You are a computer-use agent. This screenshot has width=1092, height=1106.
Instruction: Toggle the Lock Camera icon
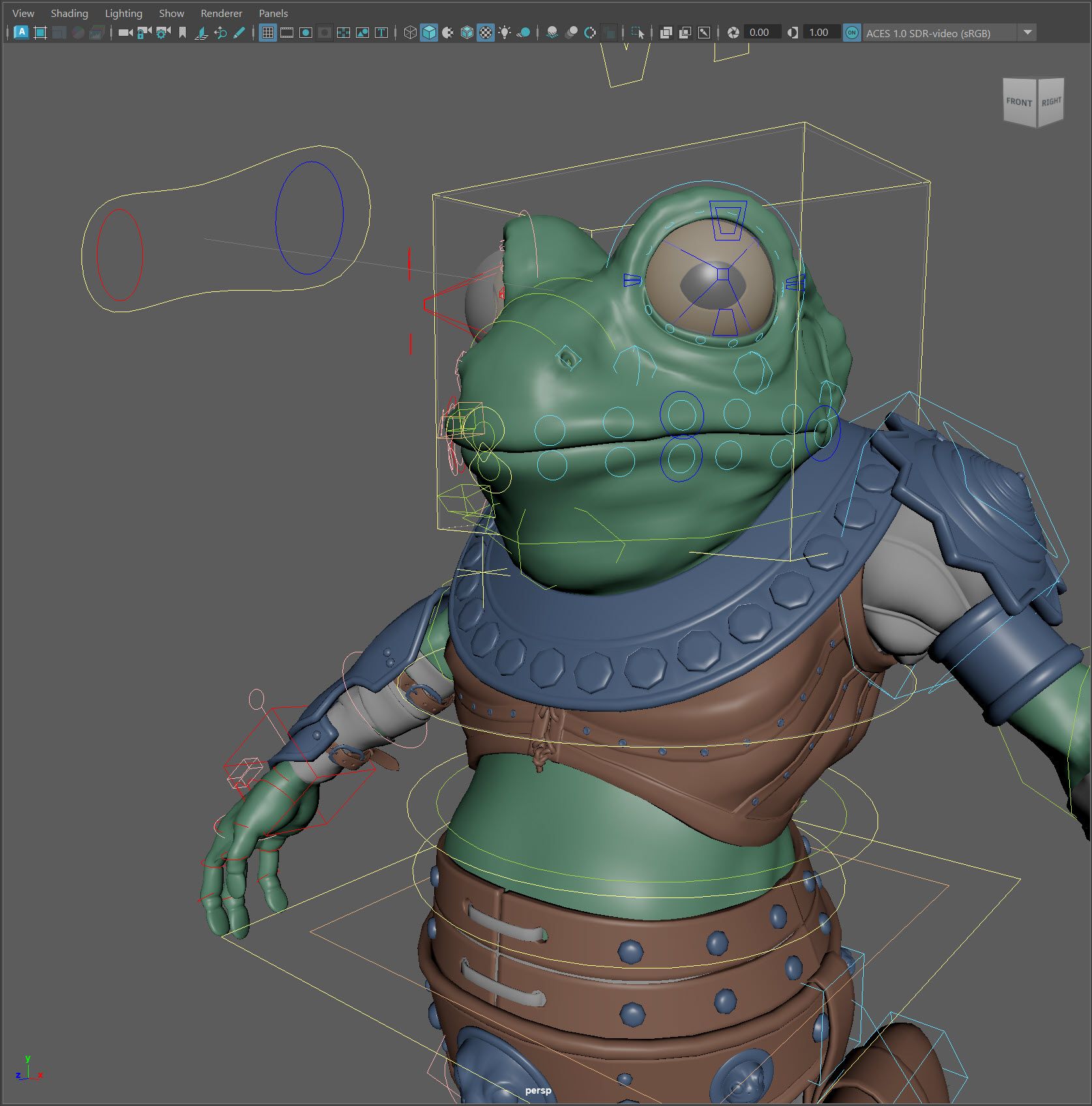pyautogui.click(x=144, y=32)
